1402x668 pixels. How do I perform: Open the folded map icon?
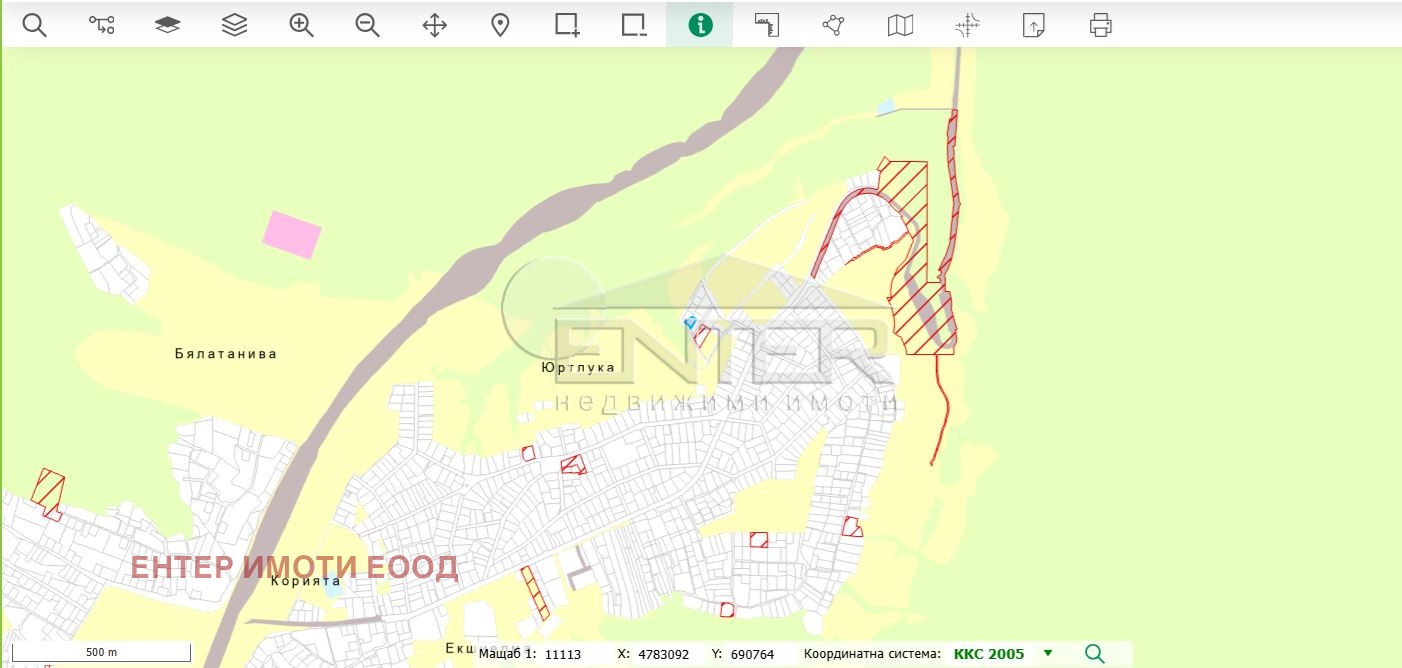(x=900, y=25)
